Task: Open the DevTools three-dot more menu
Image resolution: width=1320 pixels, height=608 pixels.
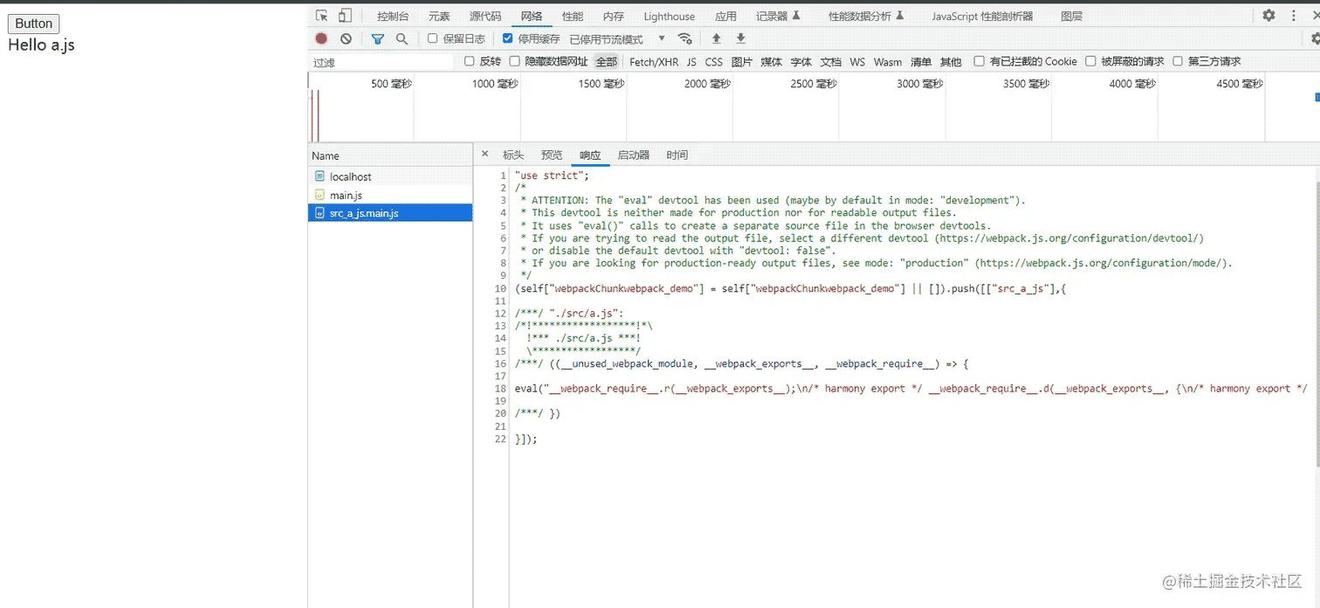Action: (1293, 16)
